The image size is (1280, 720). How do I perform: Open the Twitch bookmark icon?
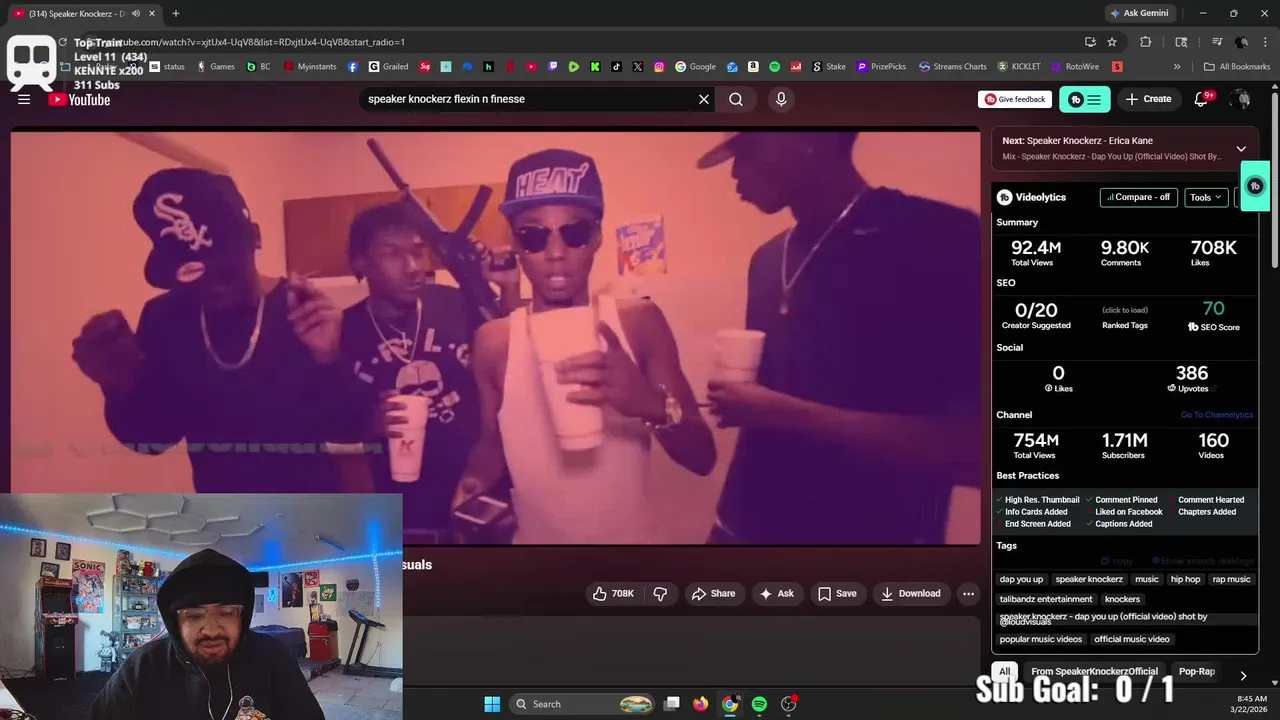[553, 67]
